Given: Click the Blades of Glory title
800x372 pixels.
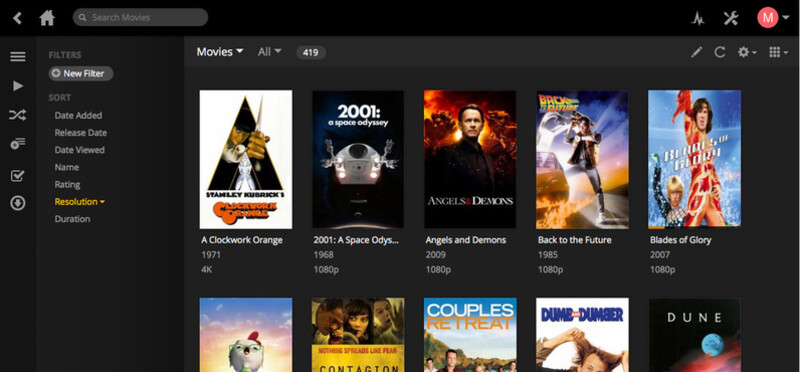Looking at the screenshot, I should (x=681, y=240).
